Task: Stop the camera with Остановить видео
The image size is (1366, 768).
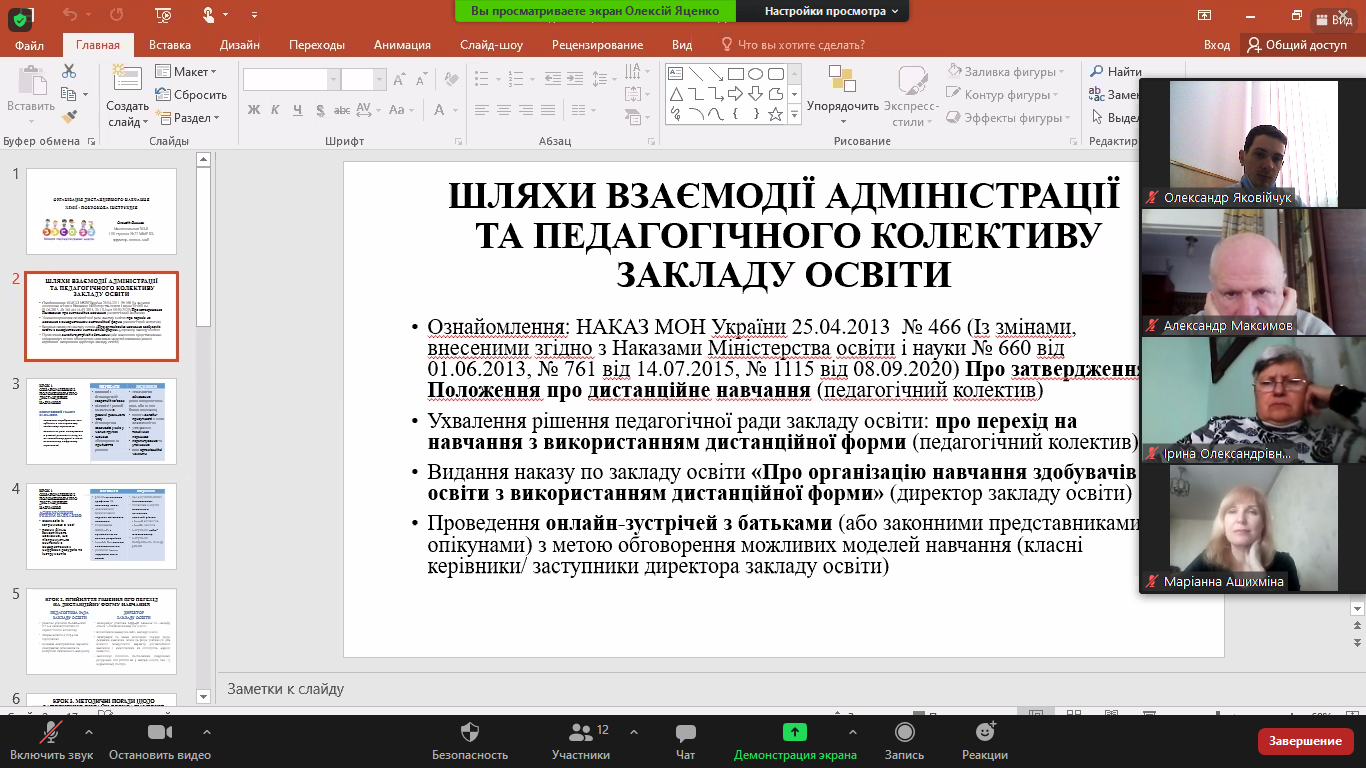Action: pyautogui.click(x=160, y=741)
